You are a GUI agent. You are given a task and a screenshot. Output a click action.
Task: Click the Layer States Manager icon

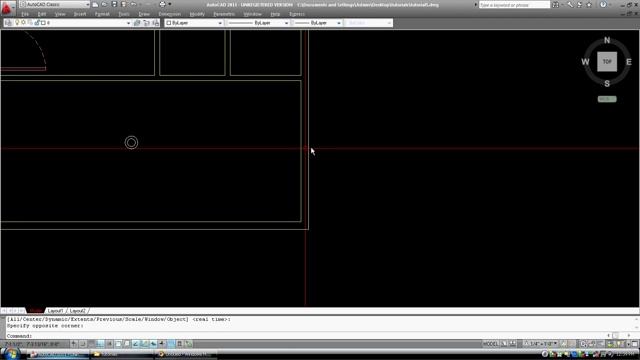[x=156, y=23]
